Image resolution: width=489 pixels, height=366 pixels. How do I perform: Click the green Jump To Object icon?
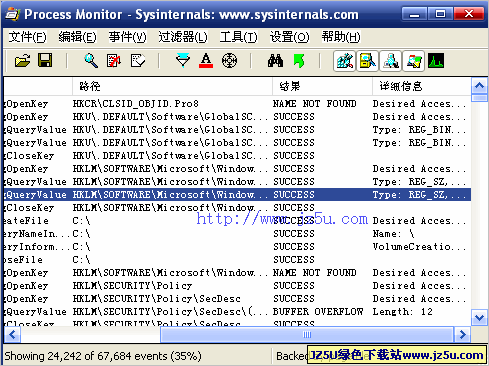pos(299,61)
